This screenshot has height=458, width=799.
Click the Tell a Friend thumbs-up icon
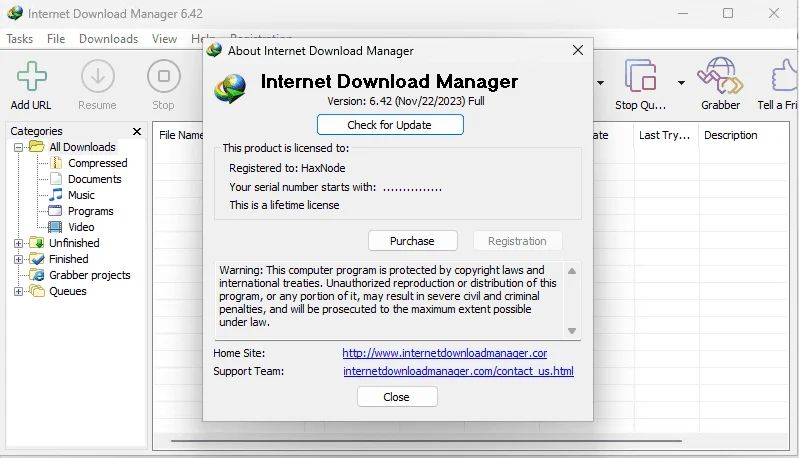(785, 75)
